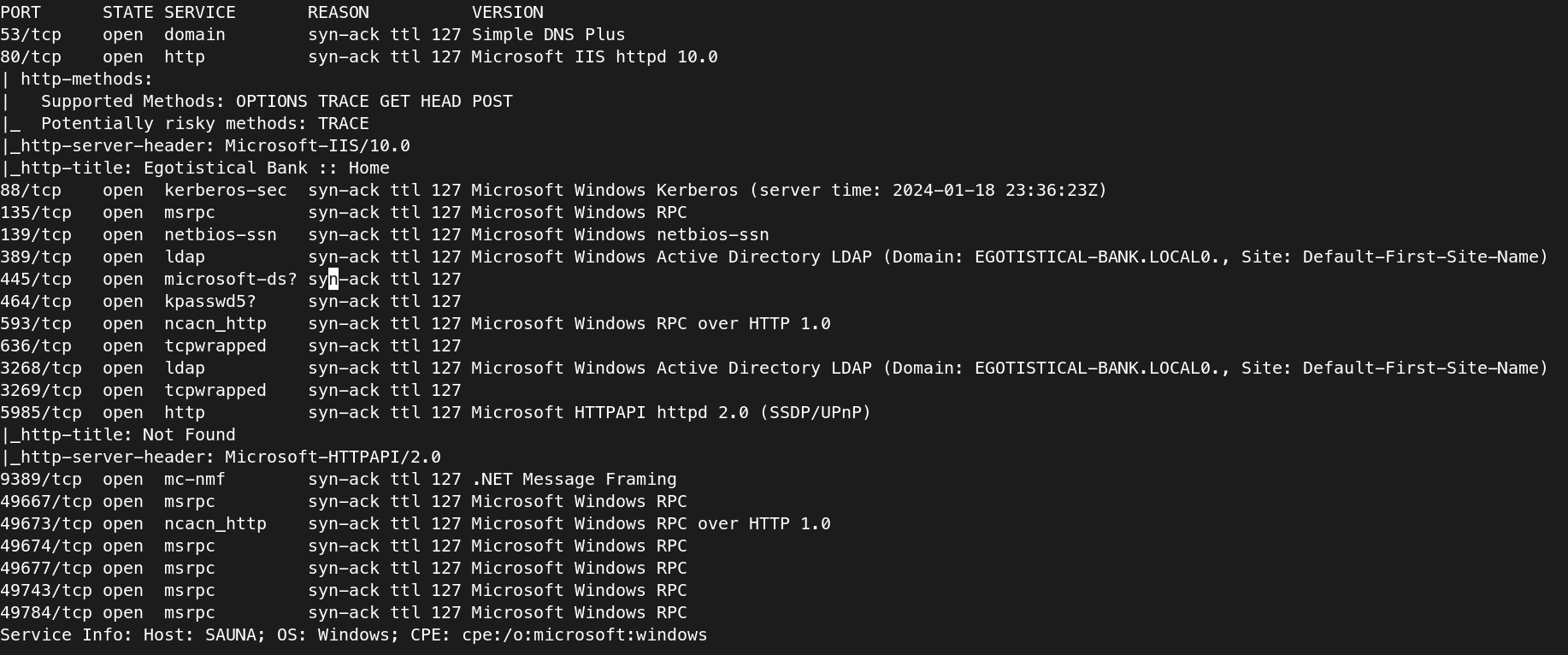Select the 'Microsoft IIS httpd 10.0' version text

coord(594,57)
